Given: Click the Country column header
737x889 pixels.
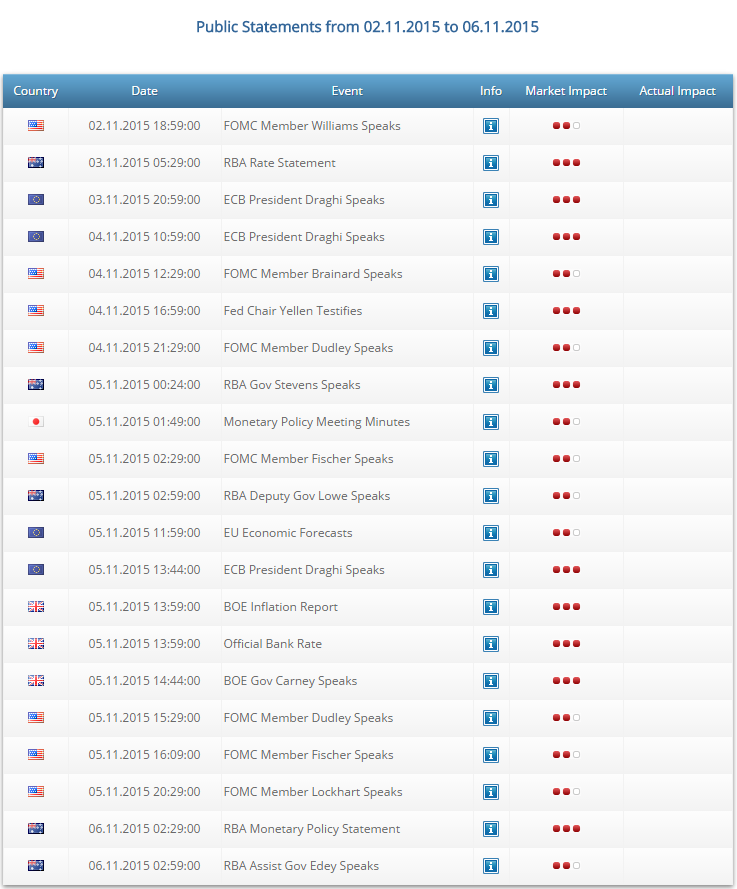Looking at the screenshot, I should coord(36,91).
